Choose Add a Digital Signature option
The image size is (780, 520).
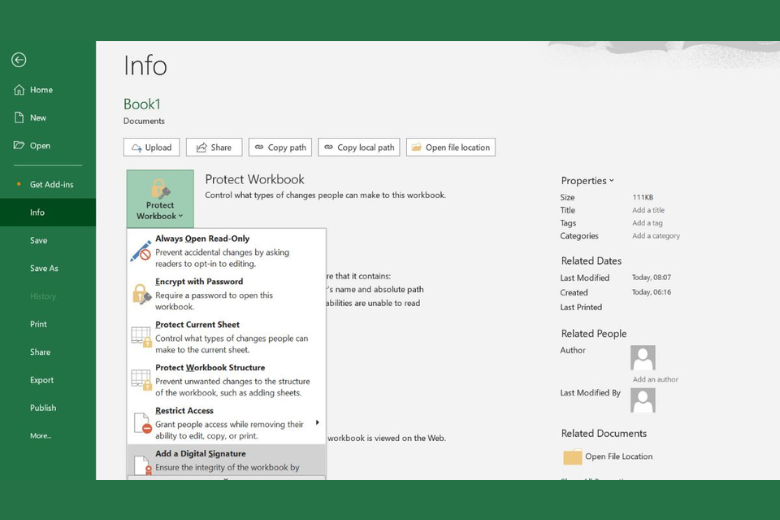[x=226, y=460]
